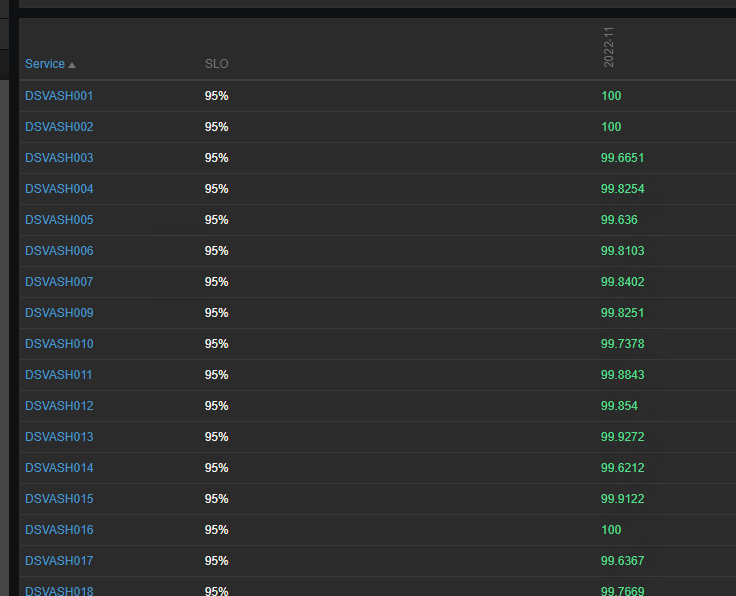Click the 99.8843 value for DSVASH011
Image resolution: width=736 pixels, height=596 pixels.
tap(622, 374)
